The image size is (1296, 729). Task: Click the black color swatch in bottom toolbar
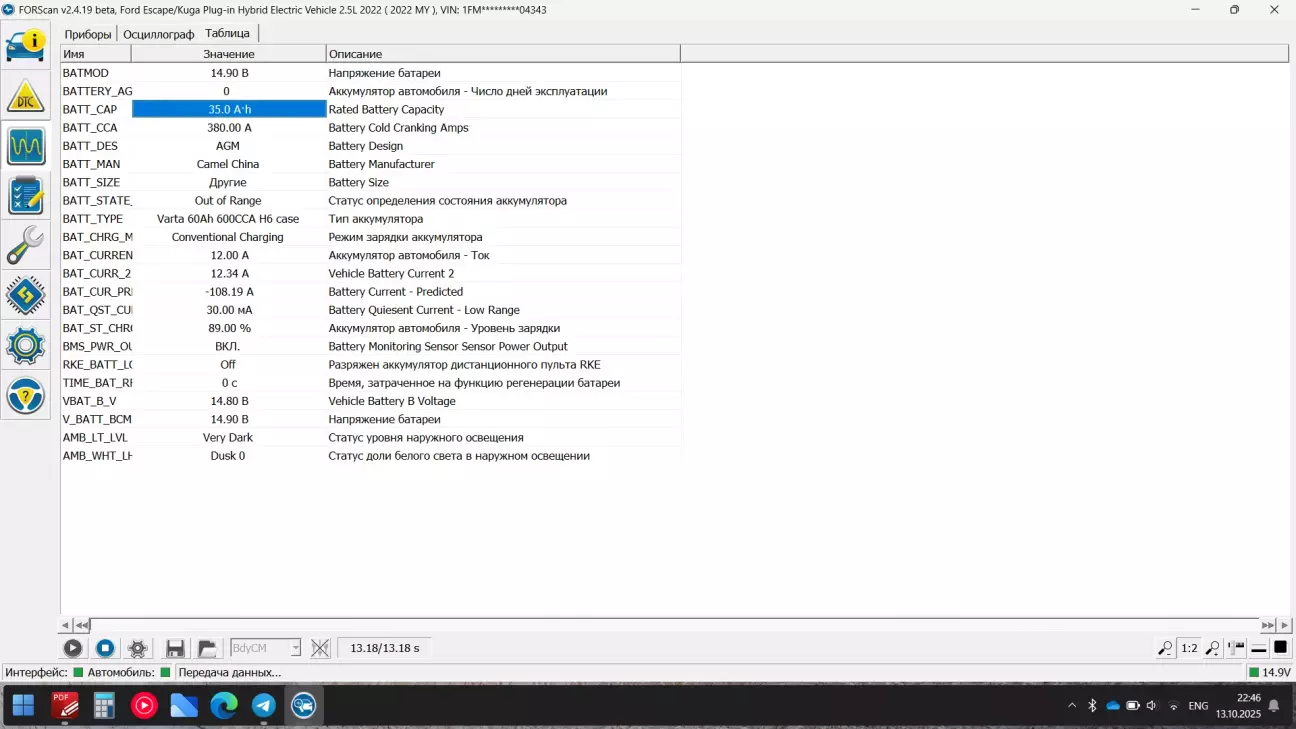(x=1280, y=647)
